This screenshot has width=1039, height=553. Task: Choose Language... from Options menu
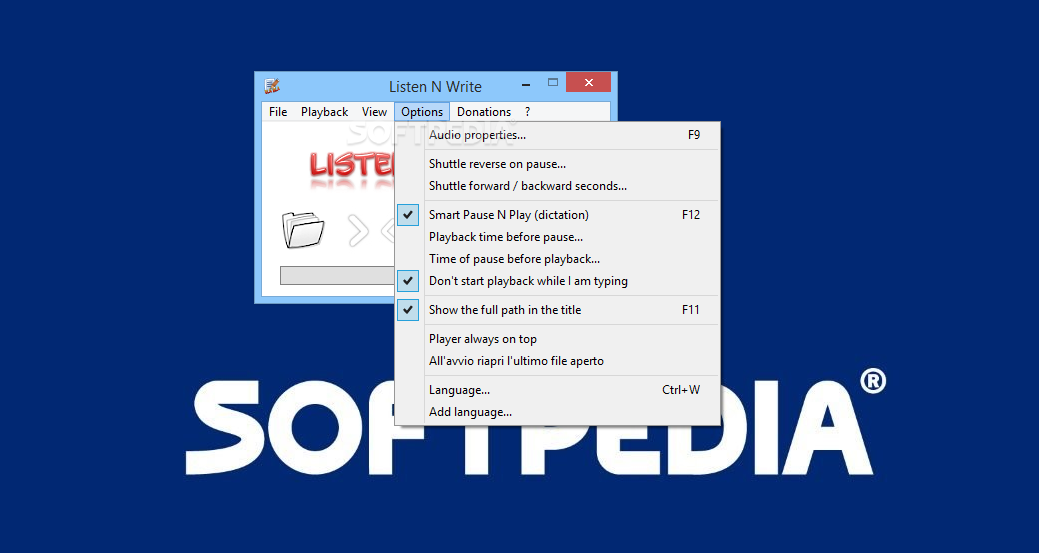click(x=557, y=390)
